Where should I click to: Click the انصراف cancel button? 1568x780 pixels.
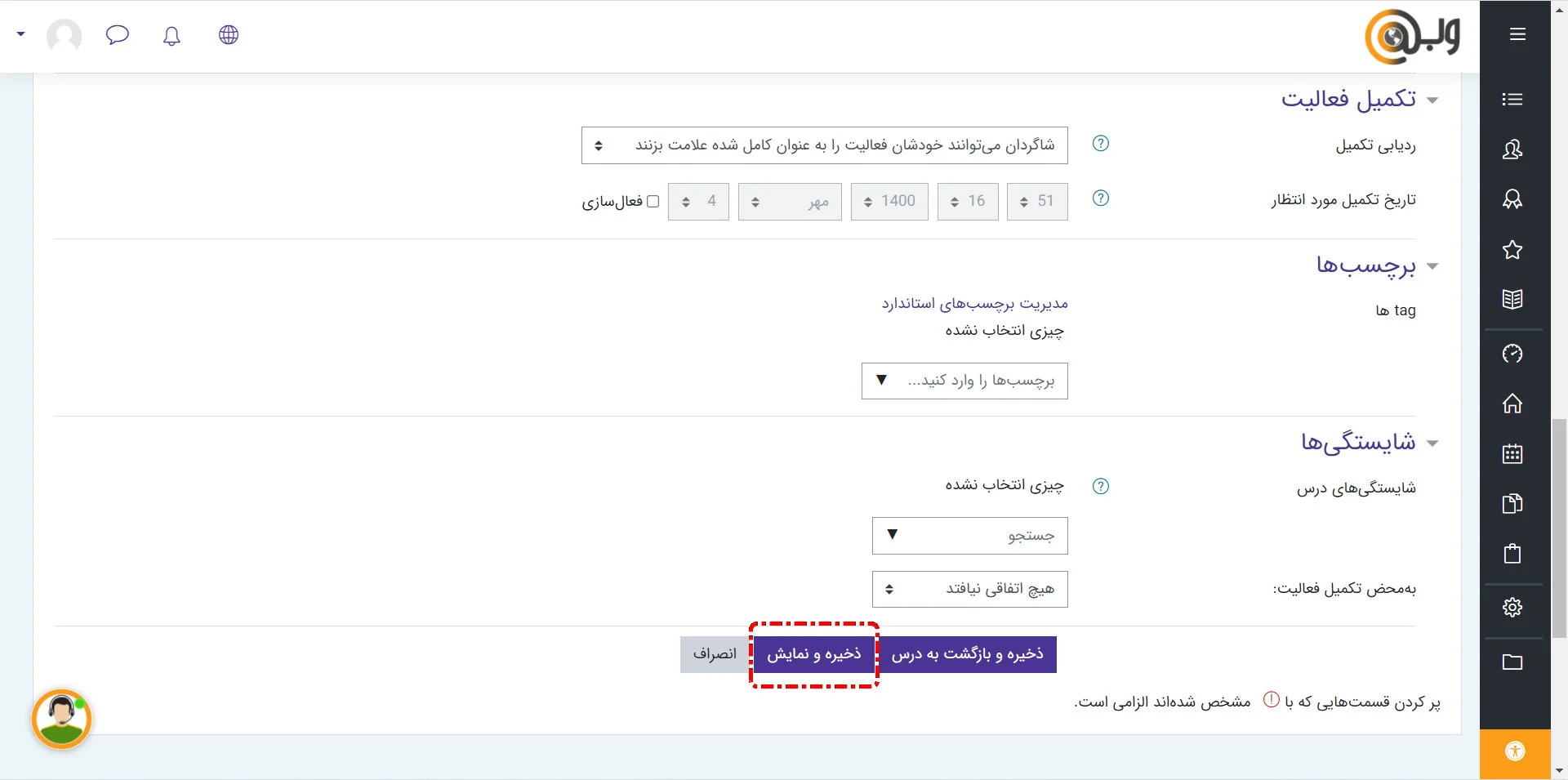[x=715, y=654]
